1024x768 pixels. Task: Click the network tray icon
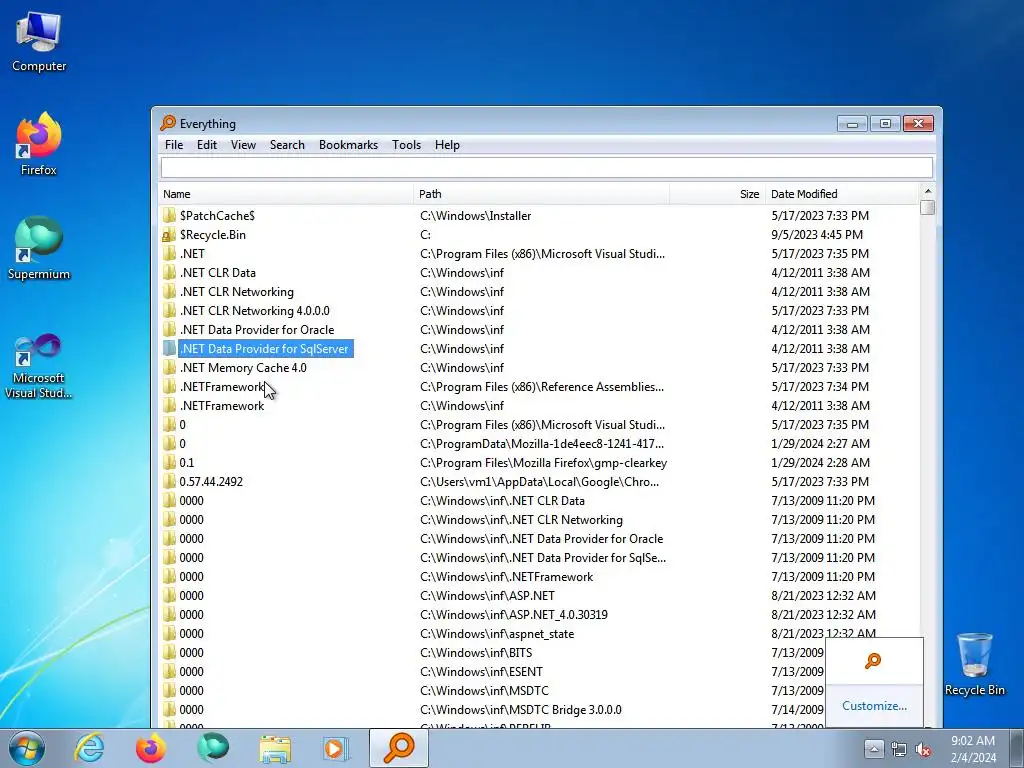[x=899, y=749]
